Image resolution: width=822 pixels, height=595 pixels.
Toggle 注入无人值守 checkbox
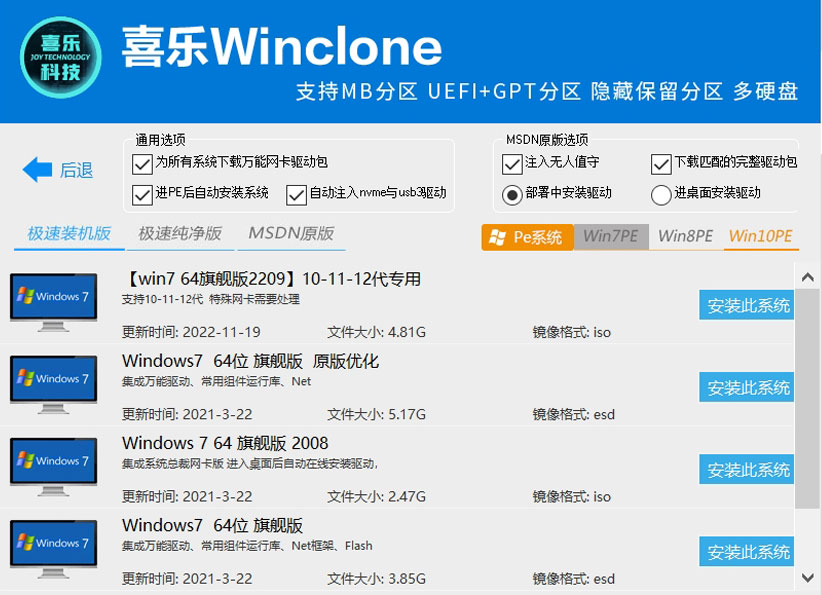coord(512,164)
